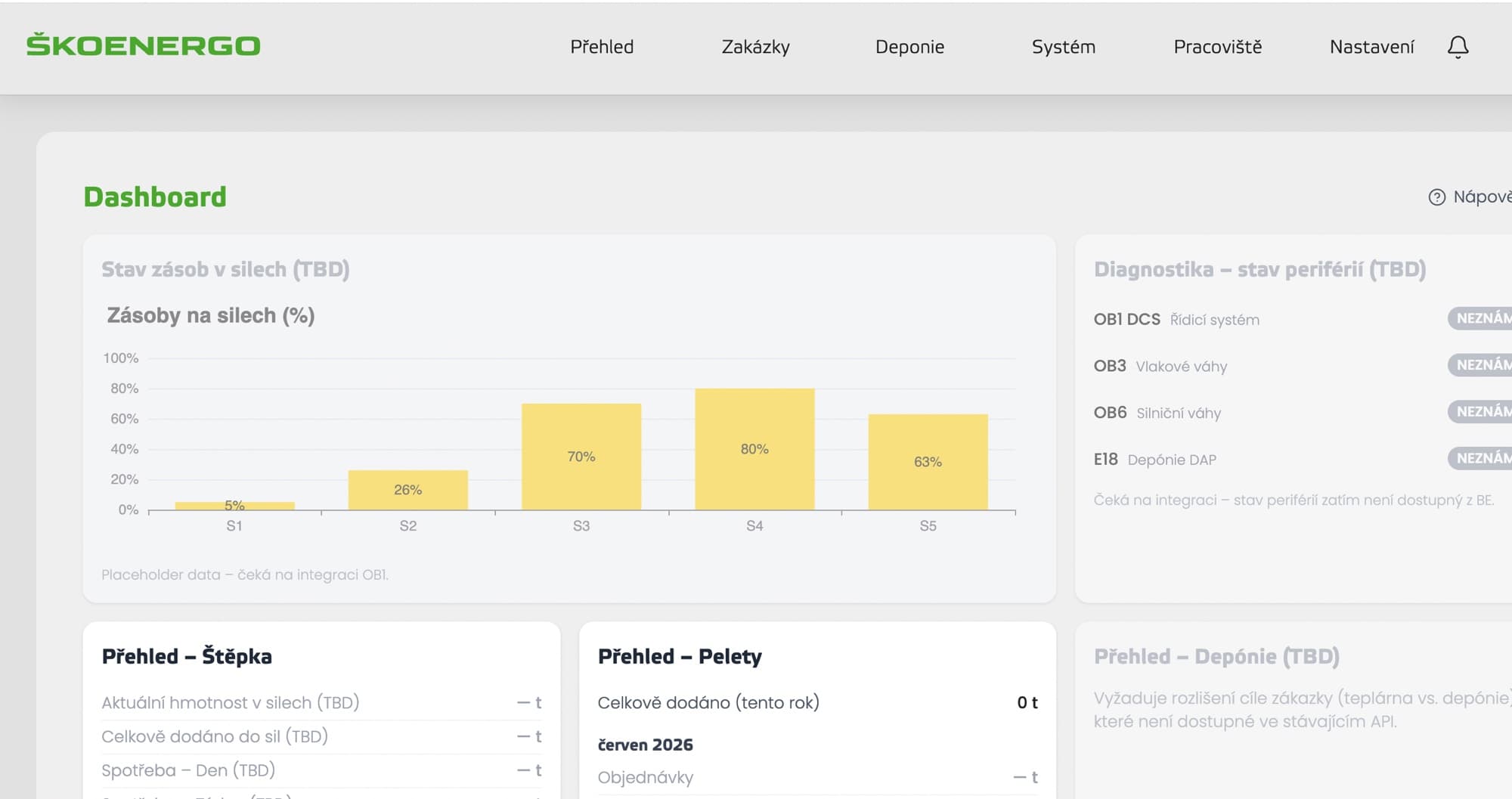Click the 'Čeká na integraci' peripherals note
The height and width of the screenshot is (799, 1512).
[x=1294, y=500]
